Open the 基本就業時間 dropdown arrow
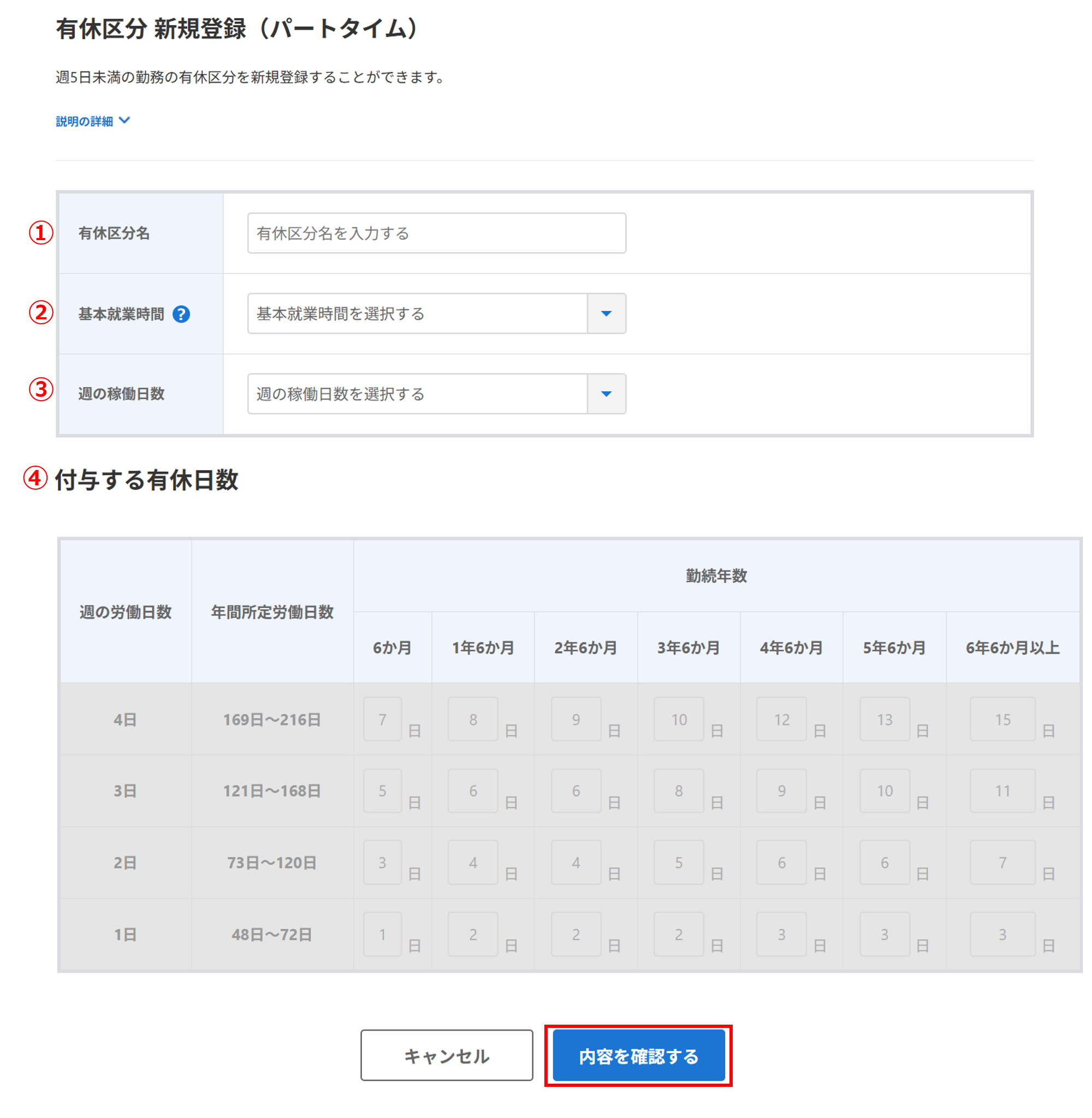Viewport: 1092px width, 1118px height. [x=606, y=313]
